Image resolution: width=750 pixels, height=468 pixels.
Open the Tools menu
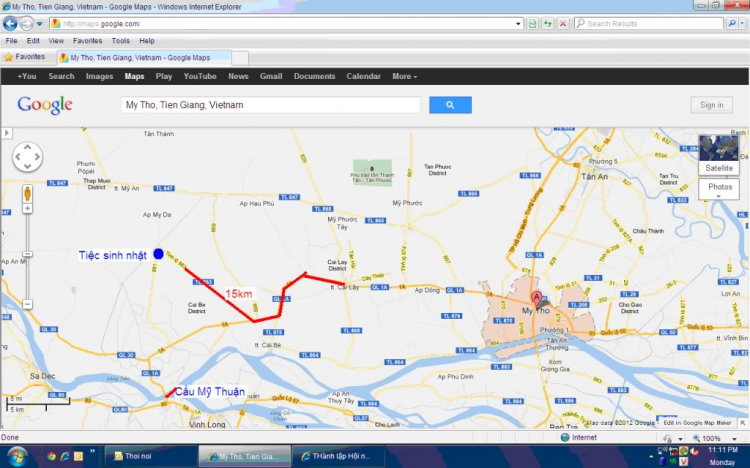click(x=121, y=41)
